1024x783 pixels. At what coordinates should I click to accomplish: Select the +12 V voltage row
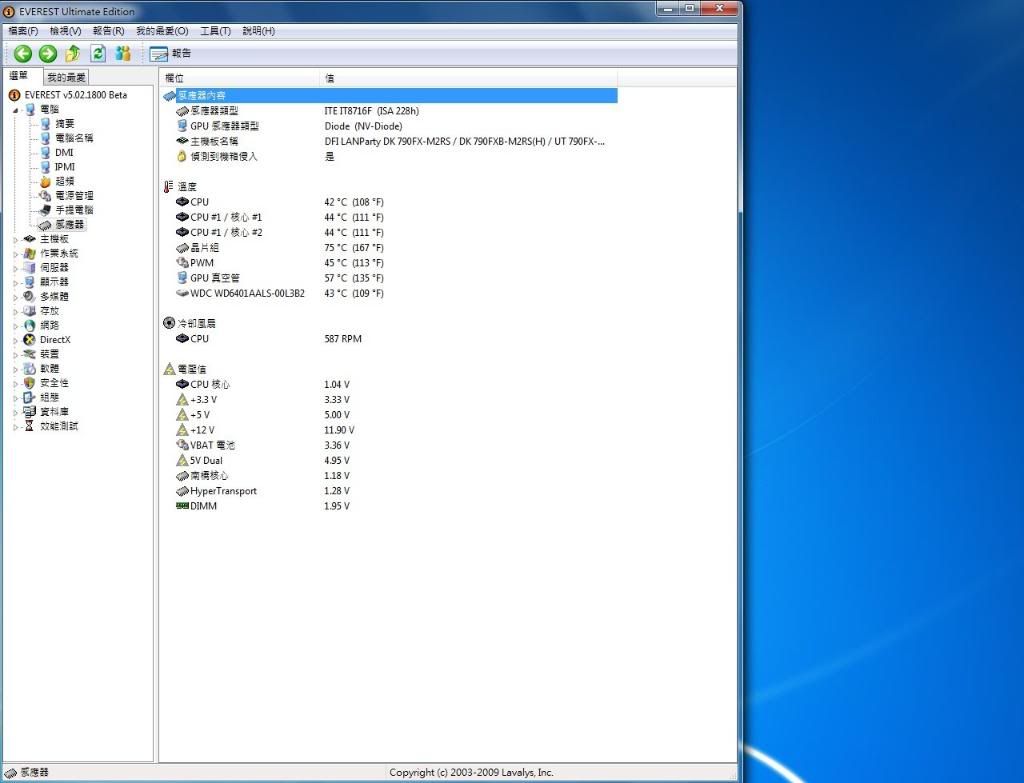pos(390,430)
